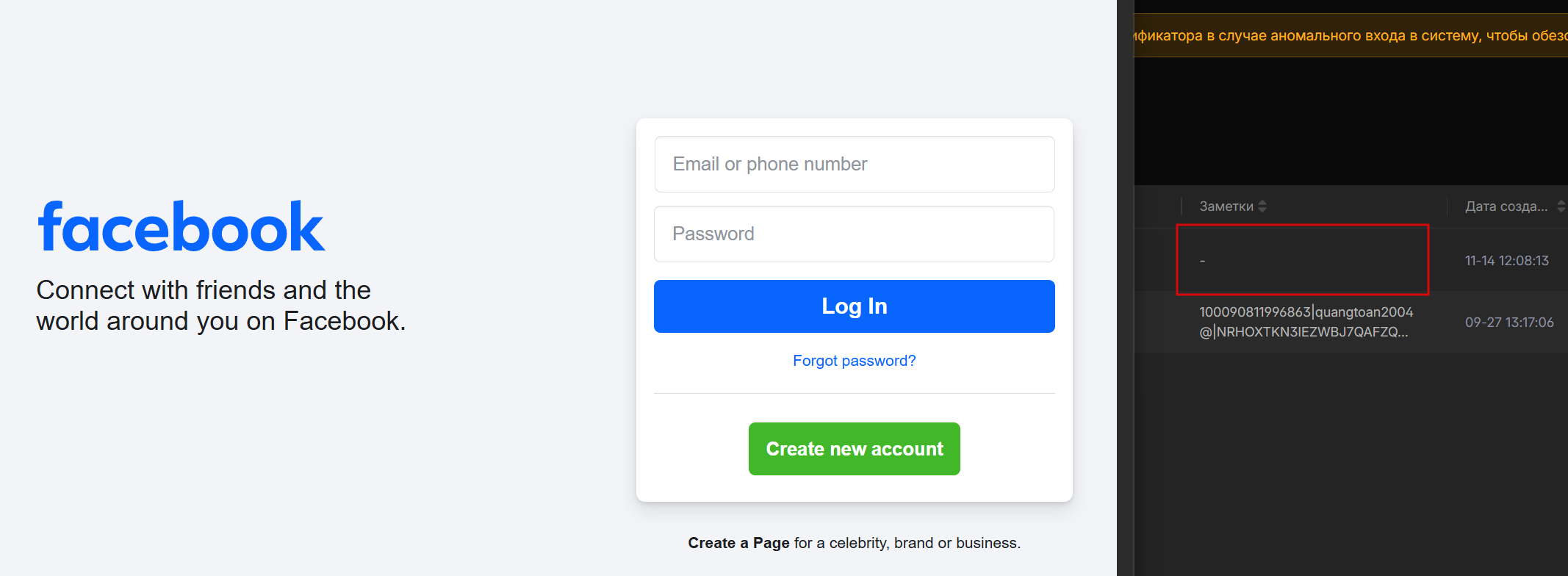Click the Connect with friends tagline text
Screen dimensions: 1568x576
(220, 306)
